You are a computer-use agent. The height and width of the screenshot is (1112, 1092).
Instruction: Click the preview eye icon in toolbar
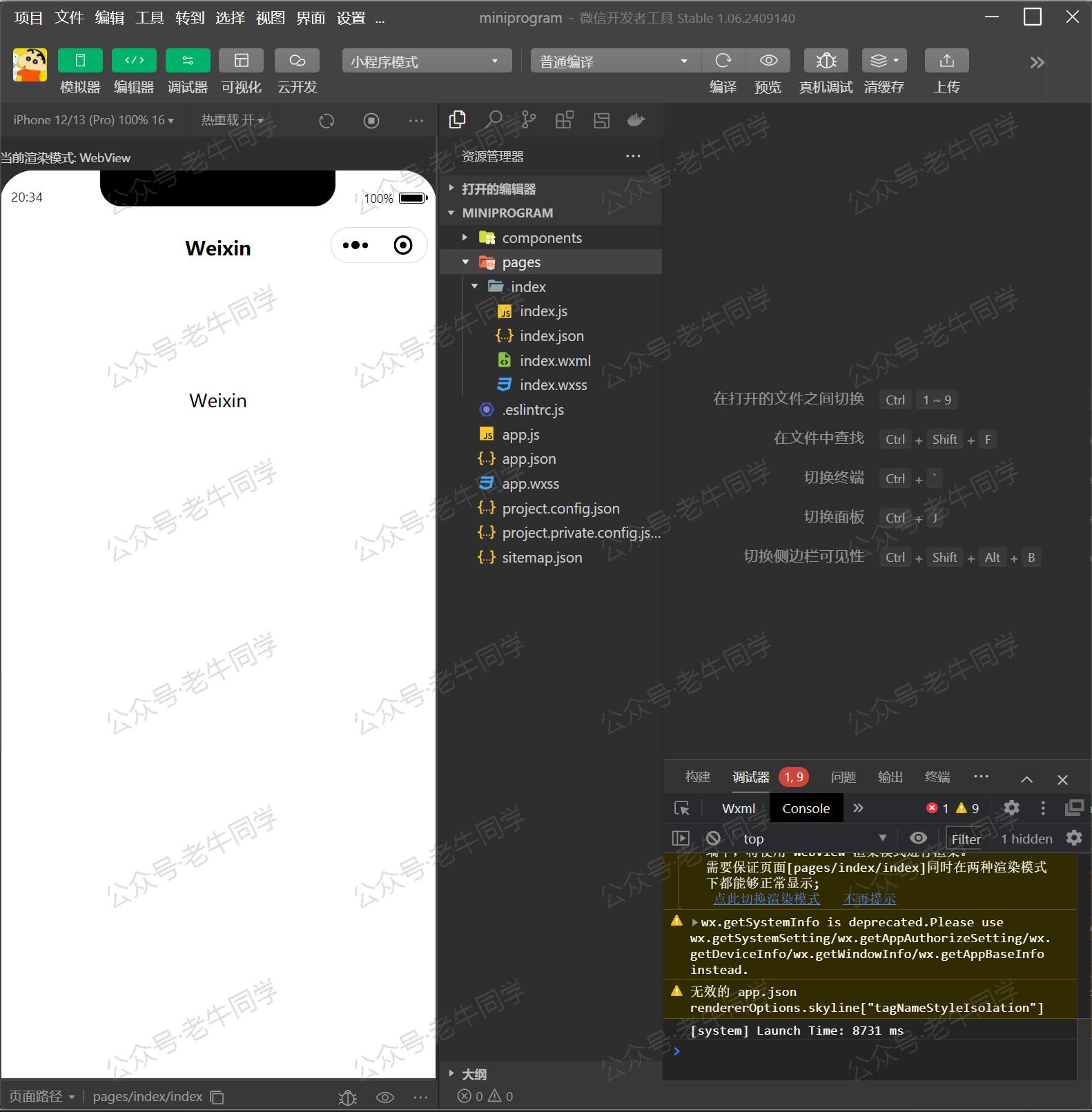(x=768, y=61)
